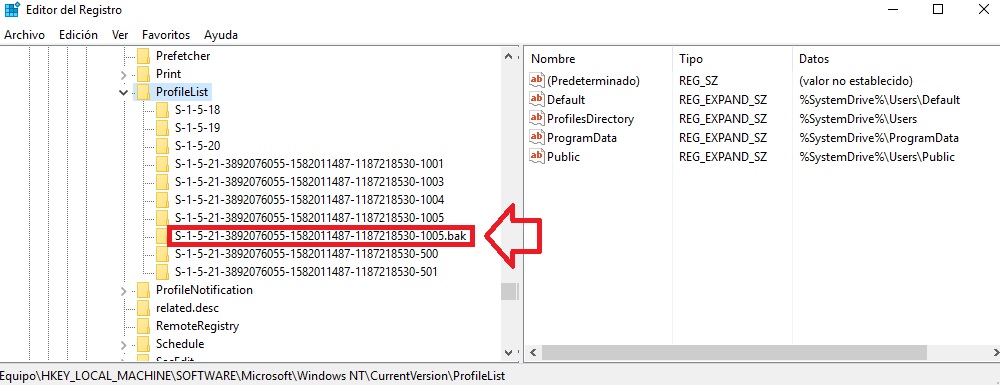The height and width of the screenshot is (385, 1000).
Task: Click the ProfileList folder icon
Action: [143, 92]
